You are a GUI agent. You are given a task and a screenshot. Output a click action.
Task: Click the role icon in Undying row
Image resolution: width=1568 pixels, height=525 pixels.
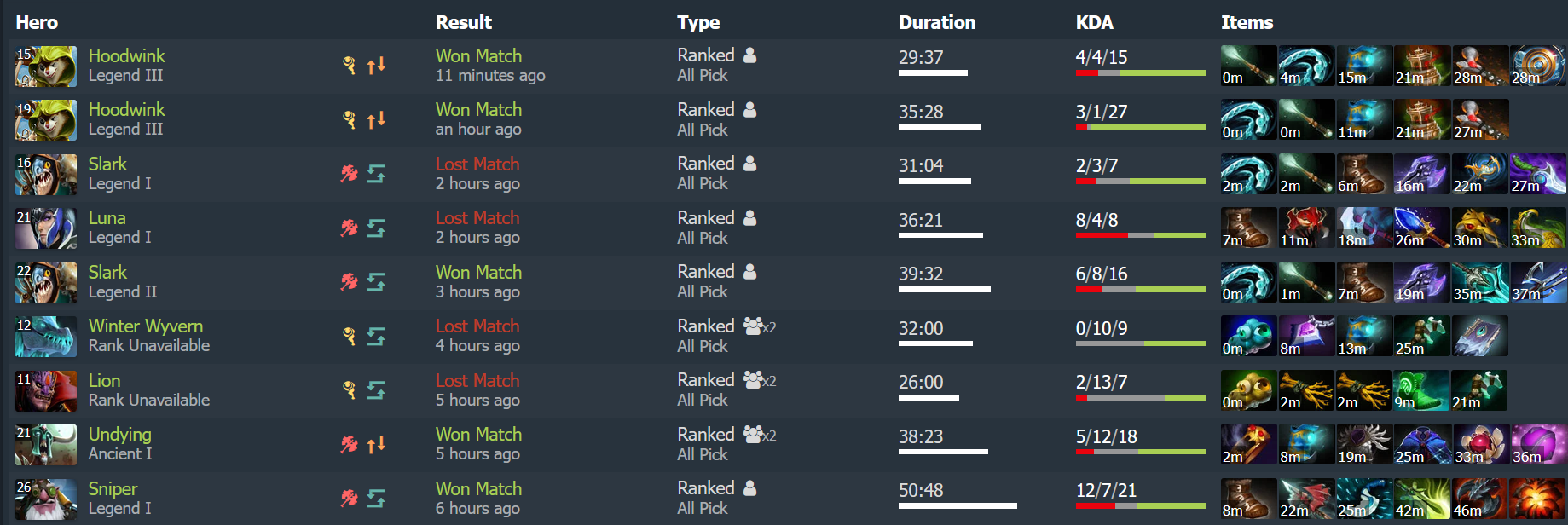[x=350, y=444]
